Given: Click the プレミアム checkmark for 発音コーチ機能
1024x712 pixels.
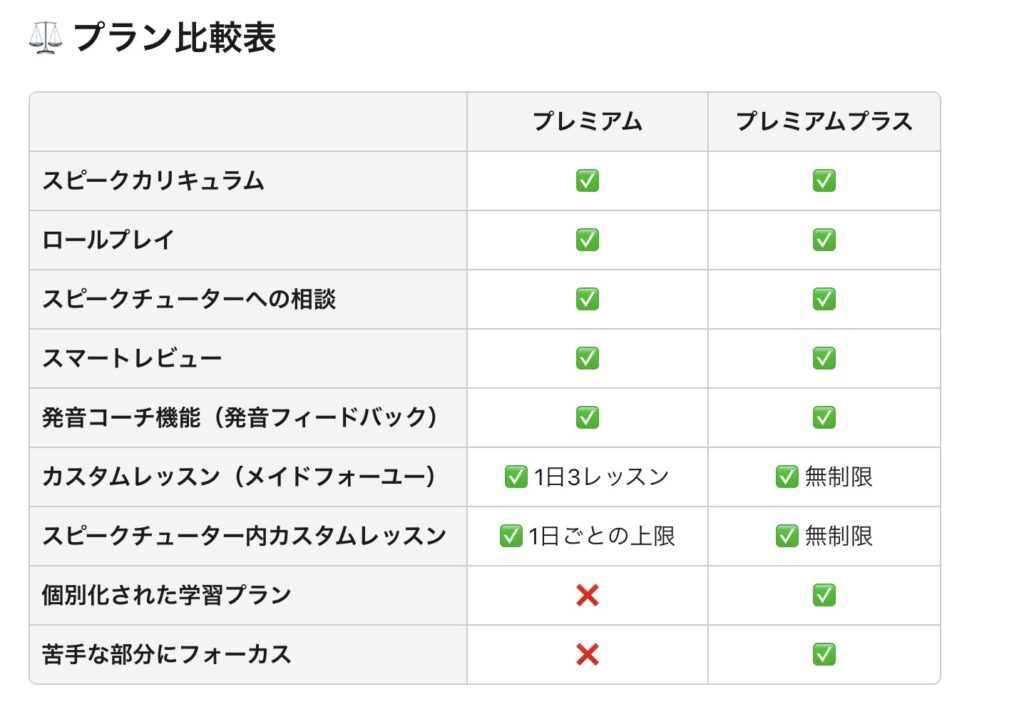Looking at the screenshot, I should (587, 417).
